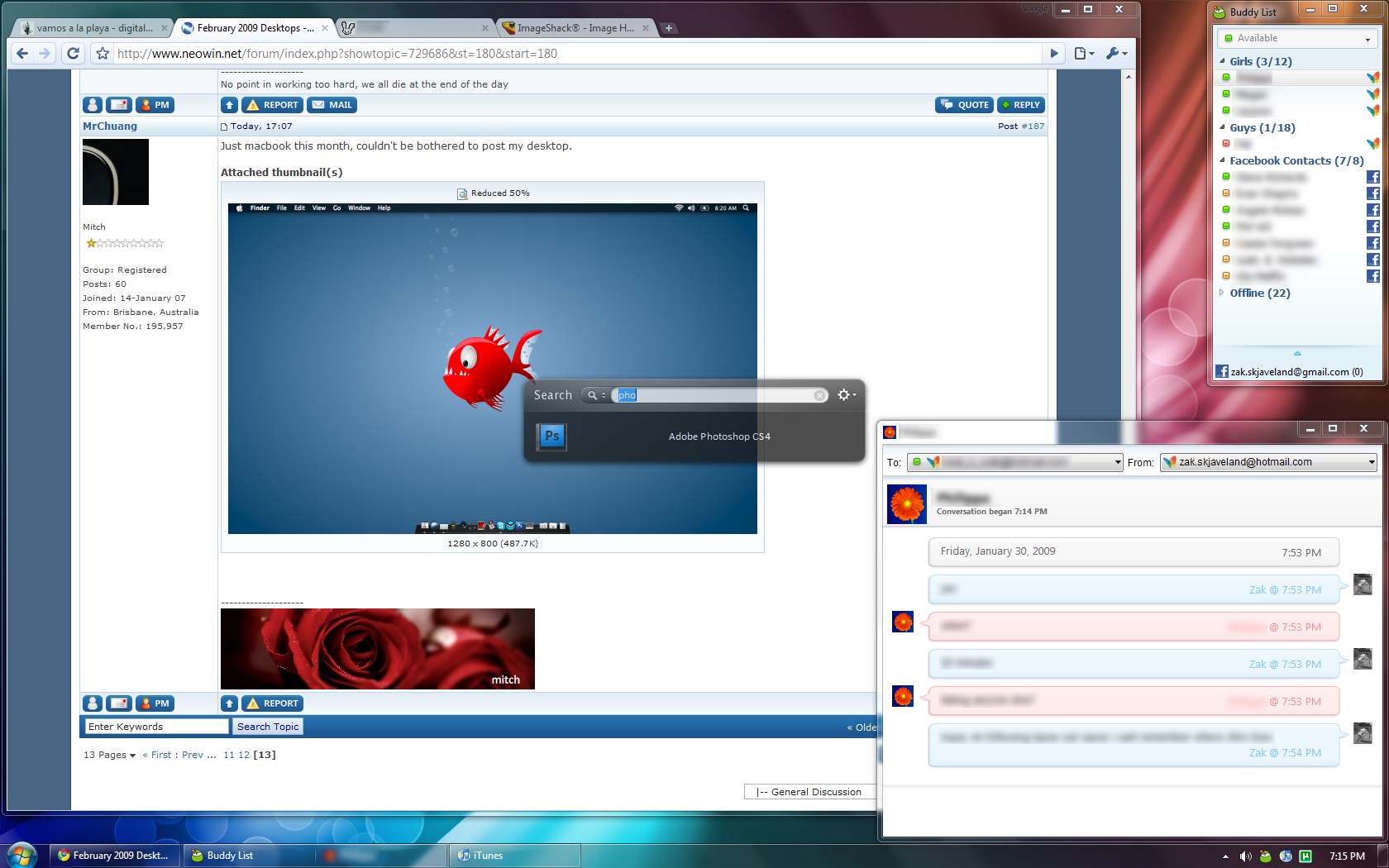Collapse the Facebook Contacts group
Viewport: 1389px width, 868px height.
[x=1223, y=160]
